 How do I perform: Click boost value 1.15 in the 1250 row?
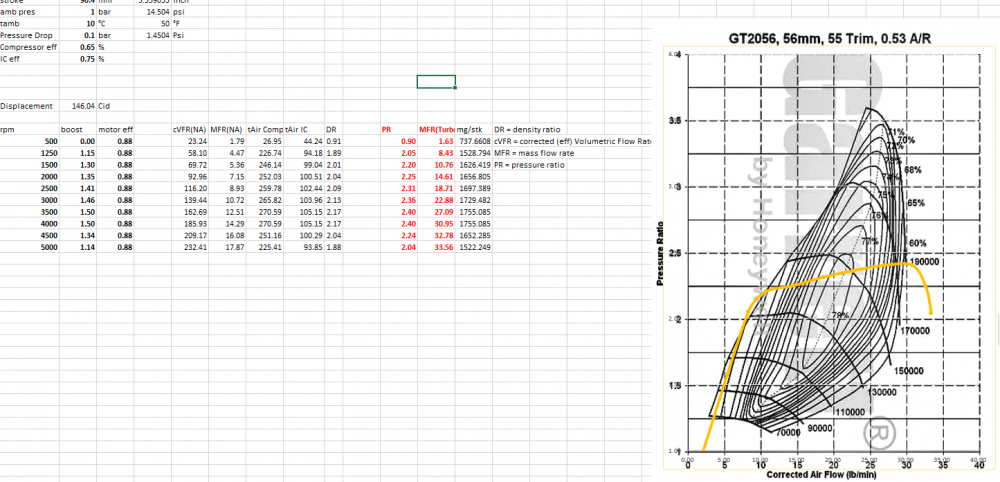pos(78,153)
